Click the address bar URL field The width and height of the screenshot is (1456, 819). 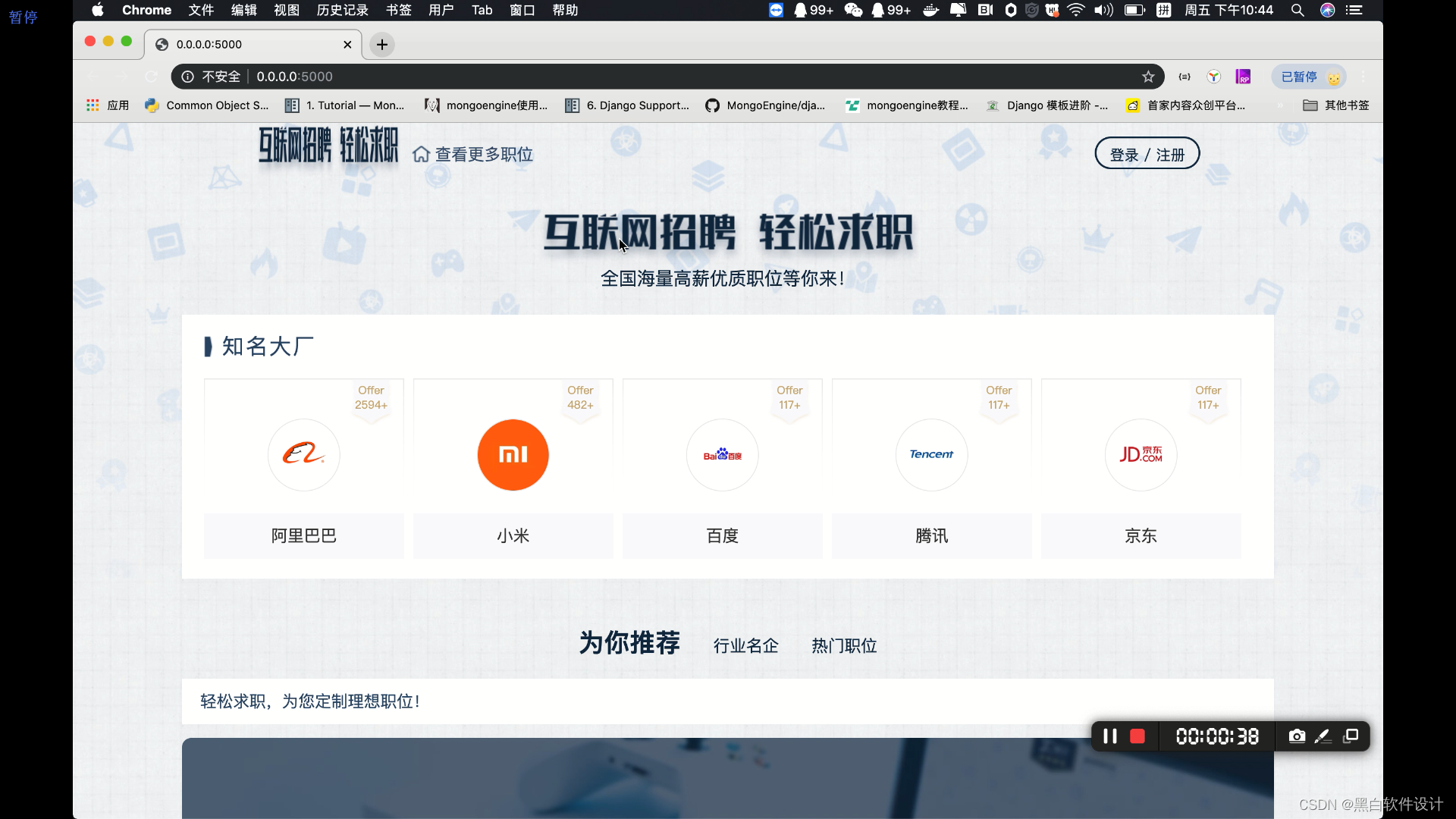click(667, 77)
